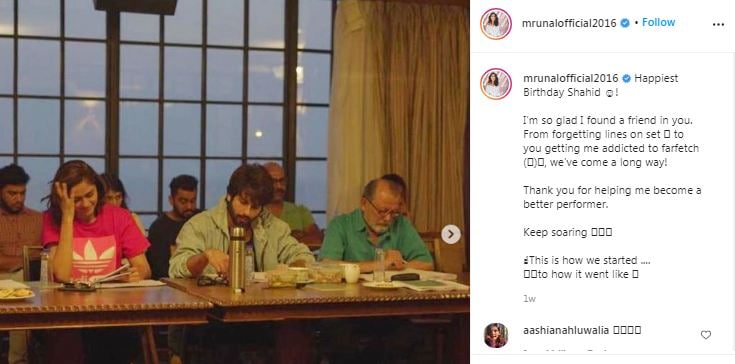Like aashianahluwalia's comment with heart icon
The height and width of the screenshot is (364, 735).
[705, 334]
